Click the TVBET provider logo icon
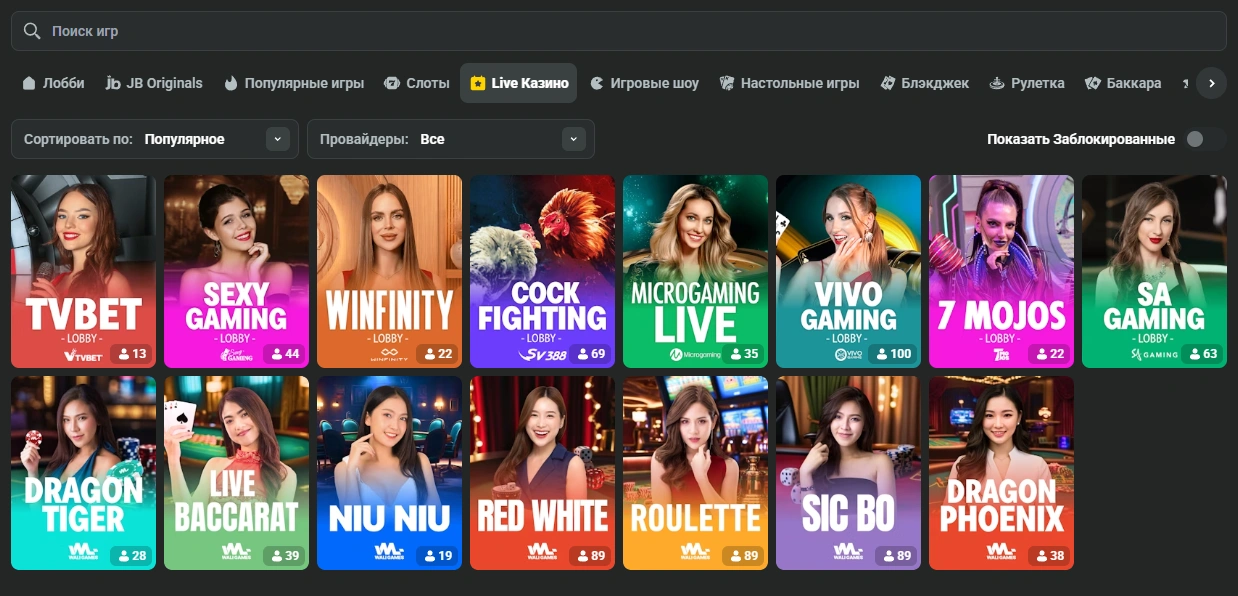The width and height of the screenshot is (1238, 596). (83, 355)
